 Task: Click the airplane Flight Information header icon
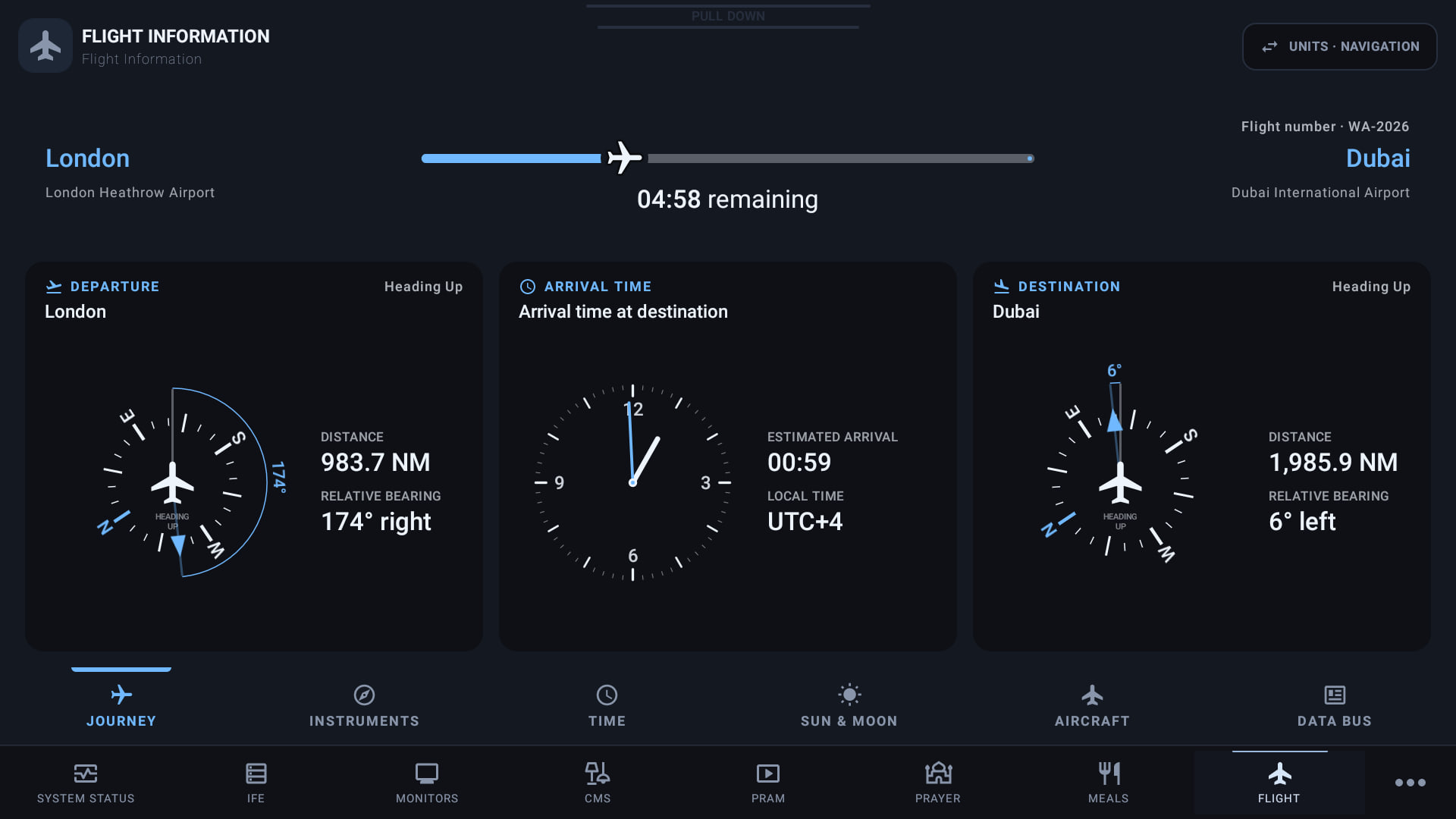45,45
